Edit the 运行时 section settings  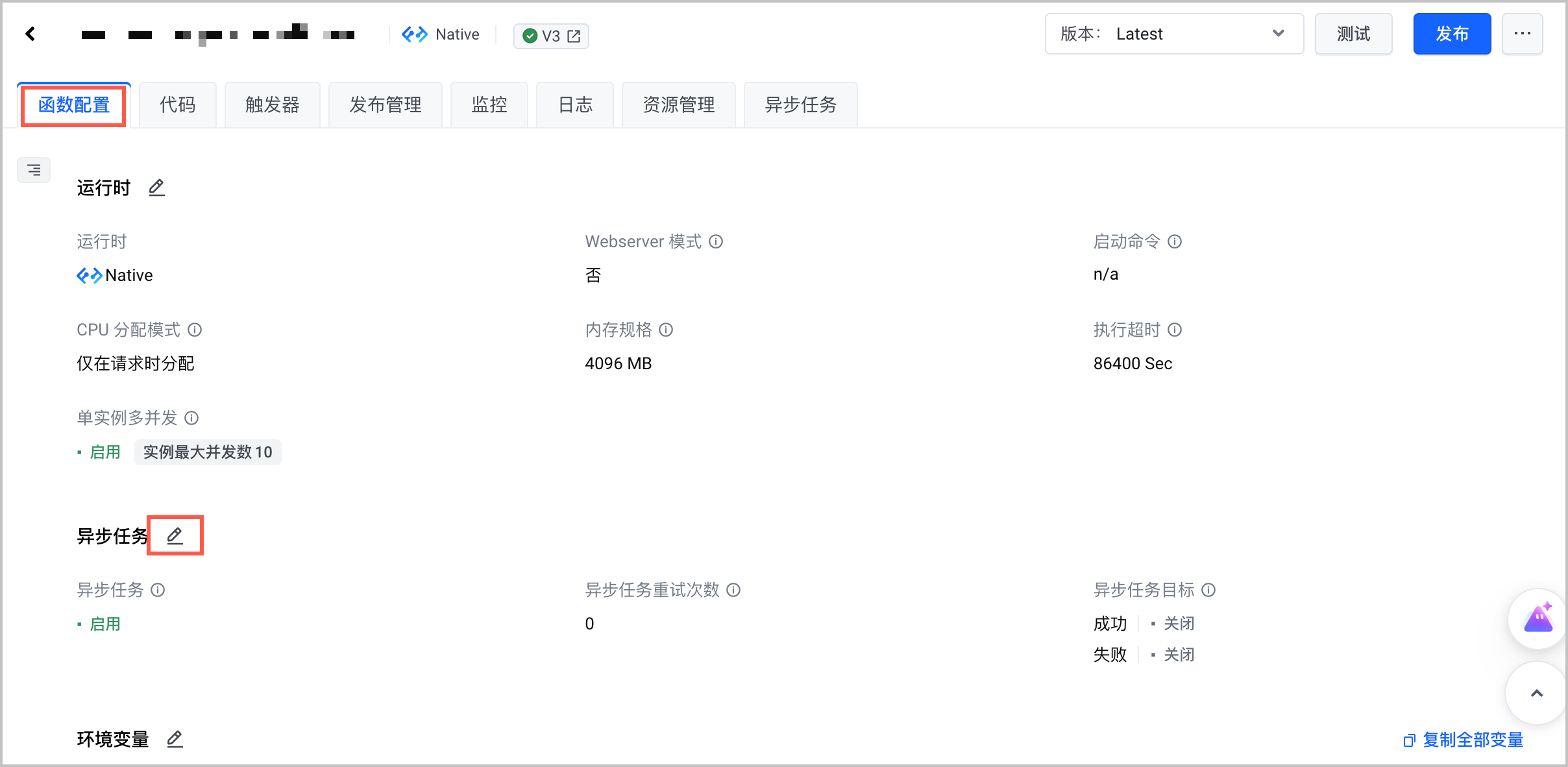tap(156, 188)
